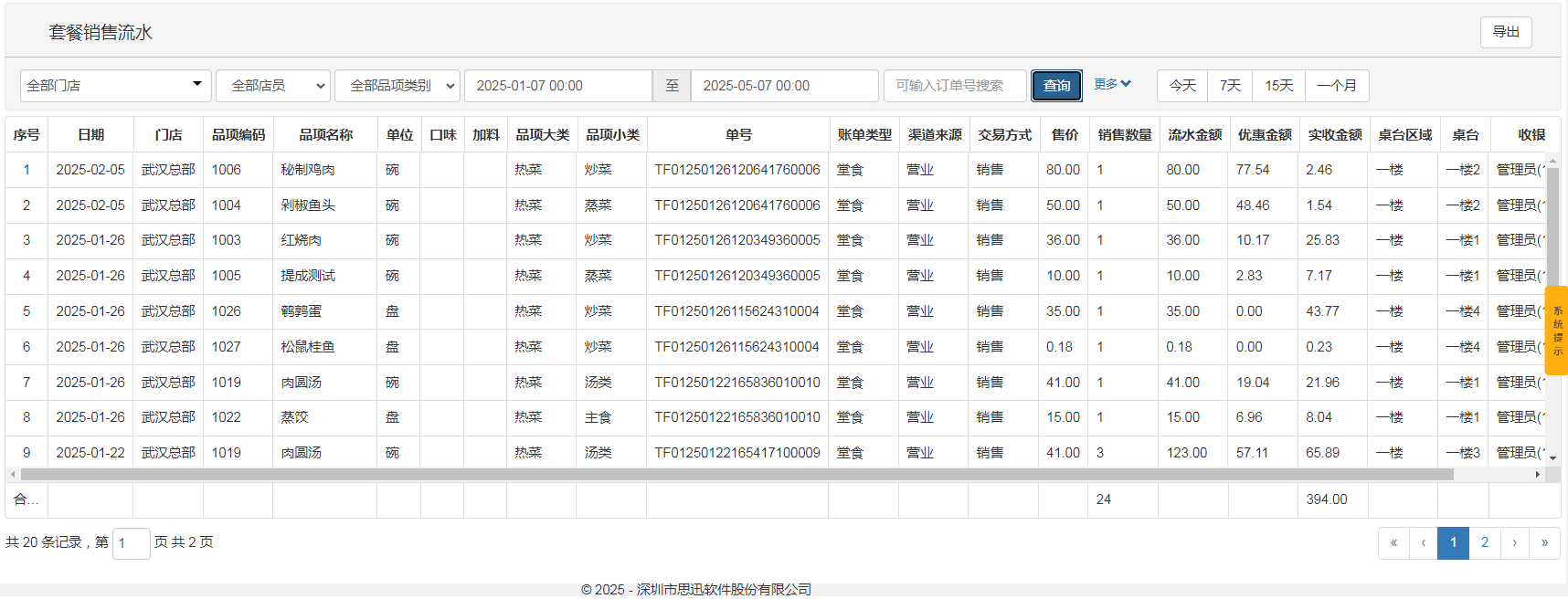This screenshot has width=1568, height=599.
Task: Select the 一个月 date range
Action: click(1337, 86)
